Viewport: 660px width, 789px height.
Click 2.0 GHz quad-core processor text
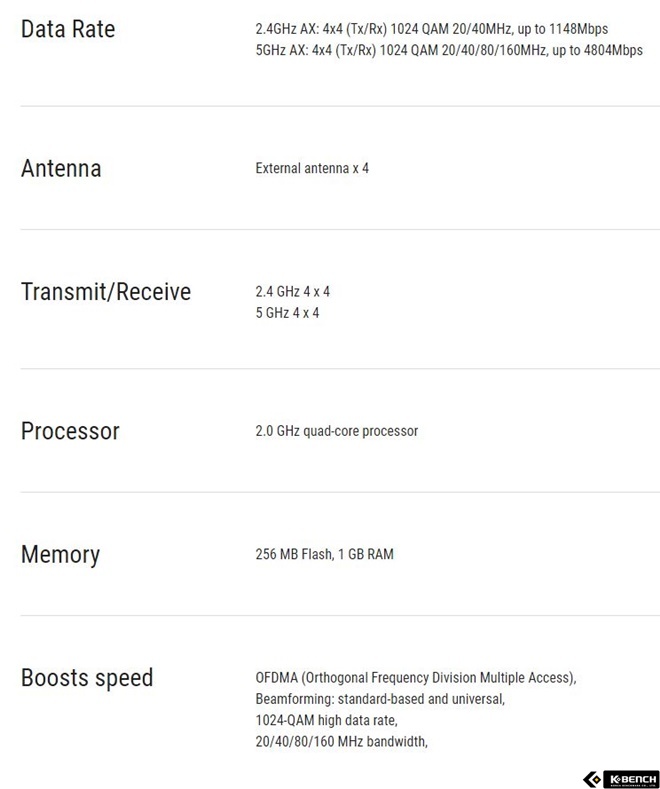[x=337, y=431]
